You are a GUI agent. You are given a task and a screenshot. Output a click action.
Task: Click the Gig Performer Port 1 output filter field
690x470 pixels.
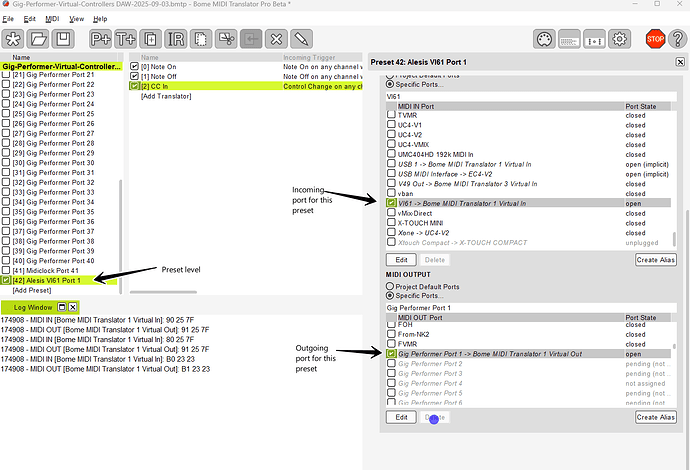coord(531,308)
